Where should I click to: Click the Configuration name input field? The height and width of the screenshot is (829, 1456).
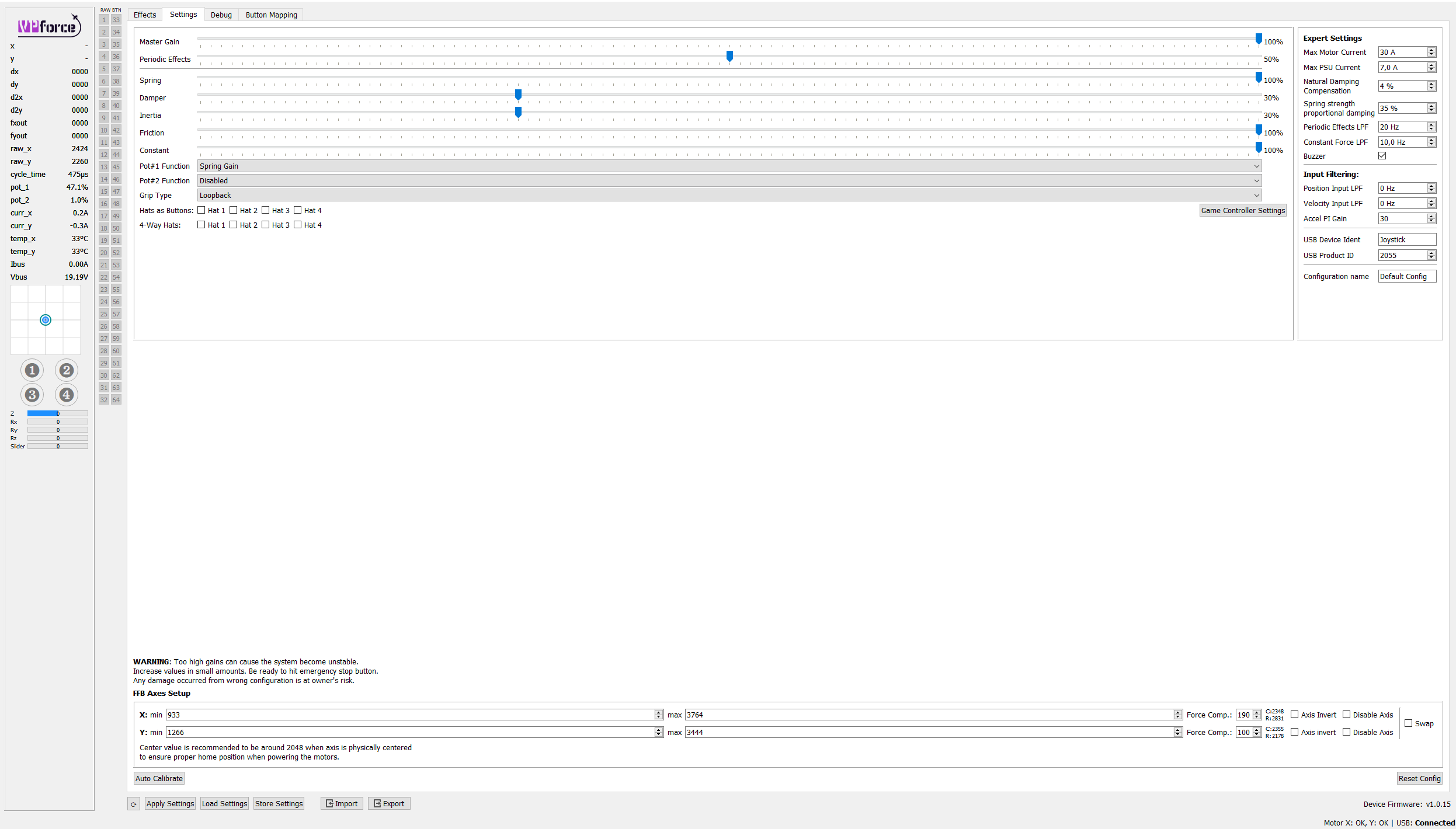1406,276
